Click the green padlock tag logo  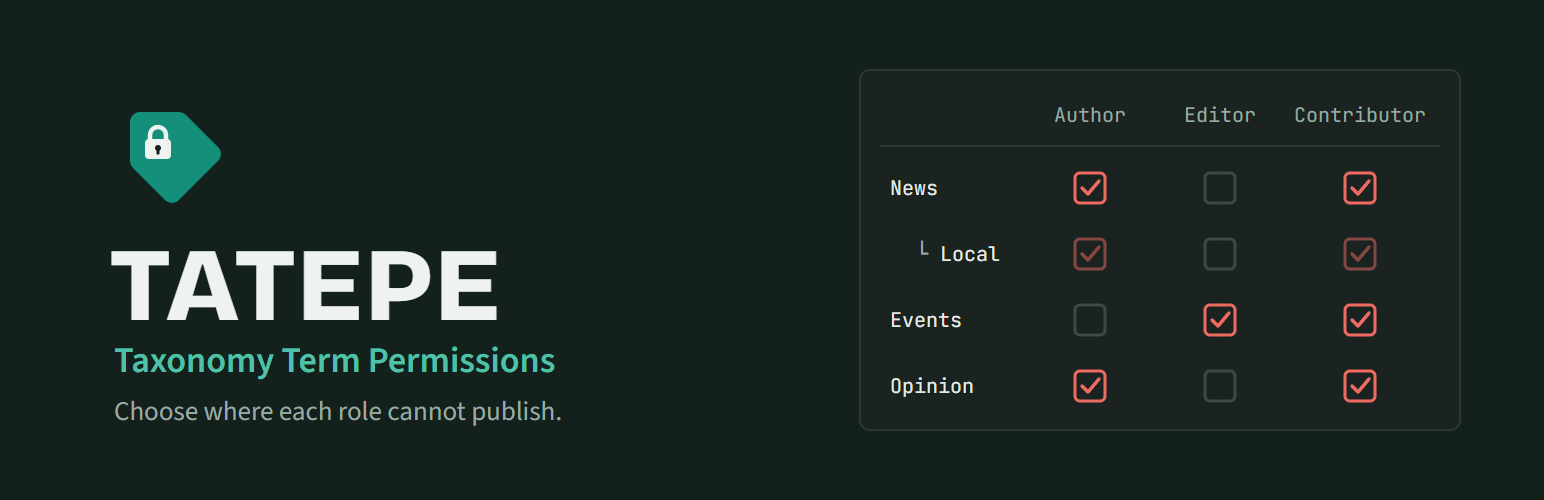(175, 157)
